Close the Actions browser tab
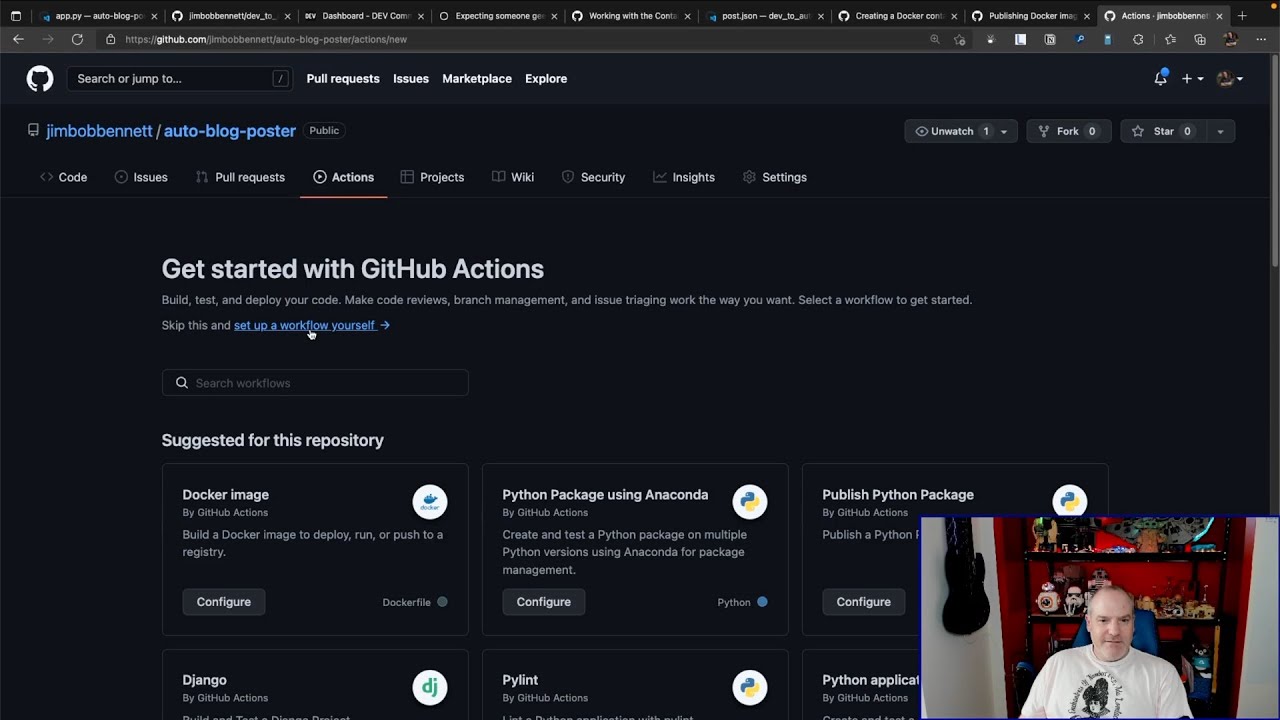 click(1219, 16)
